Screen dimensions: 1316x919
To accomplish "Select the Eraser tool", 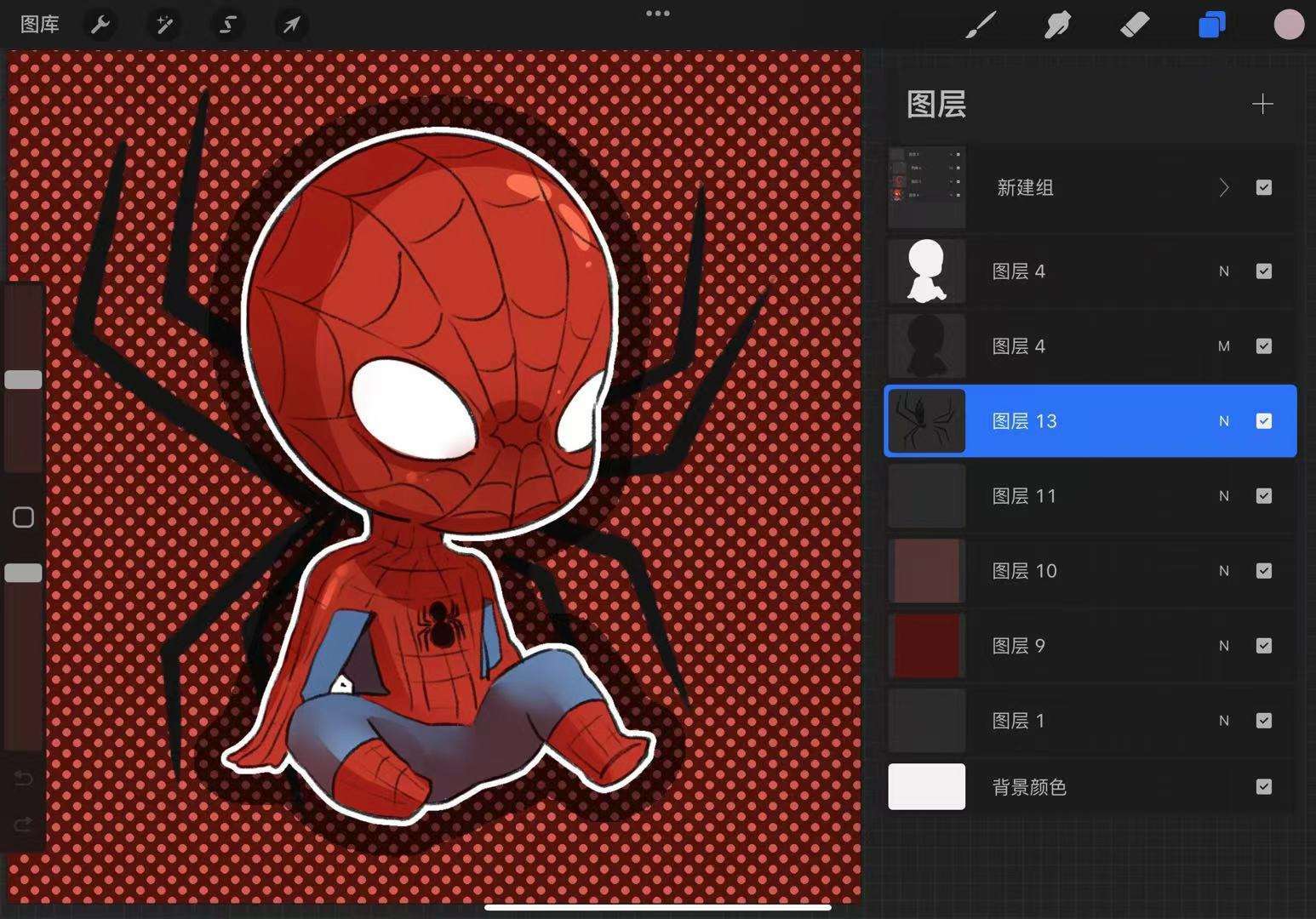I will pyautogui.click(x=1134, y=25).
